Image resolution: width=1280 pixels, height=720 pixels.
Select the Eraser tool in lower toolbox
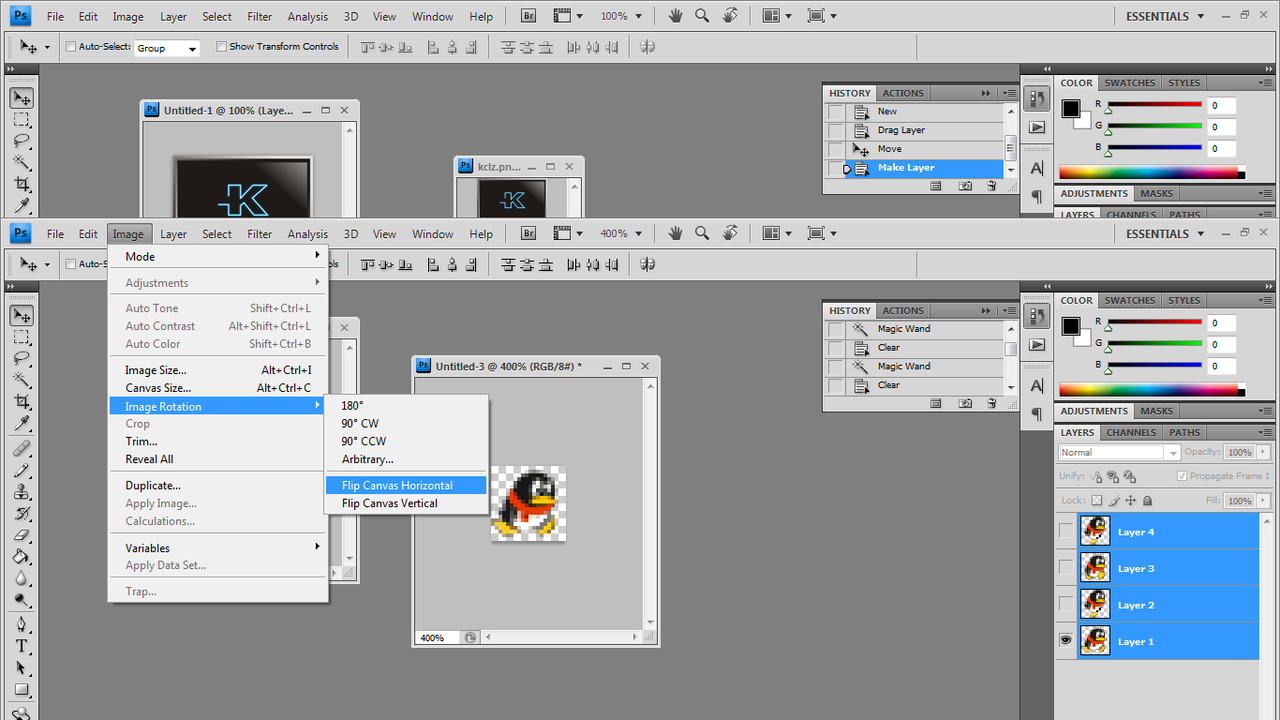pos(22,535)
